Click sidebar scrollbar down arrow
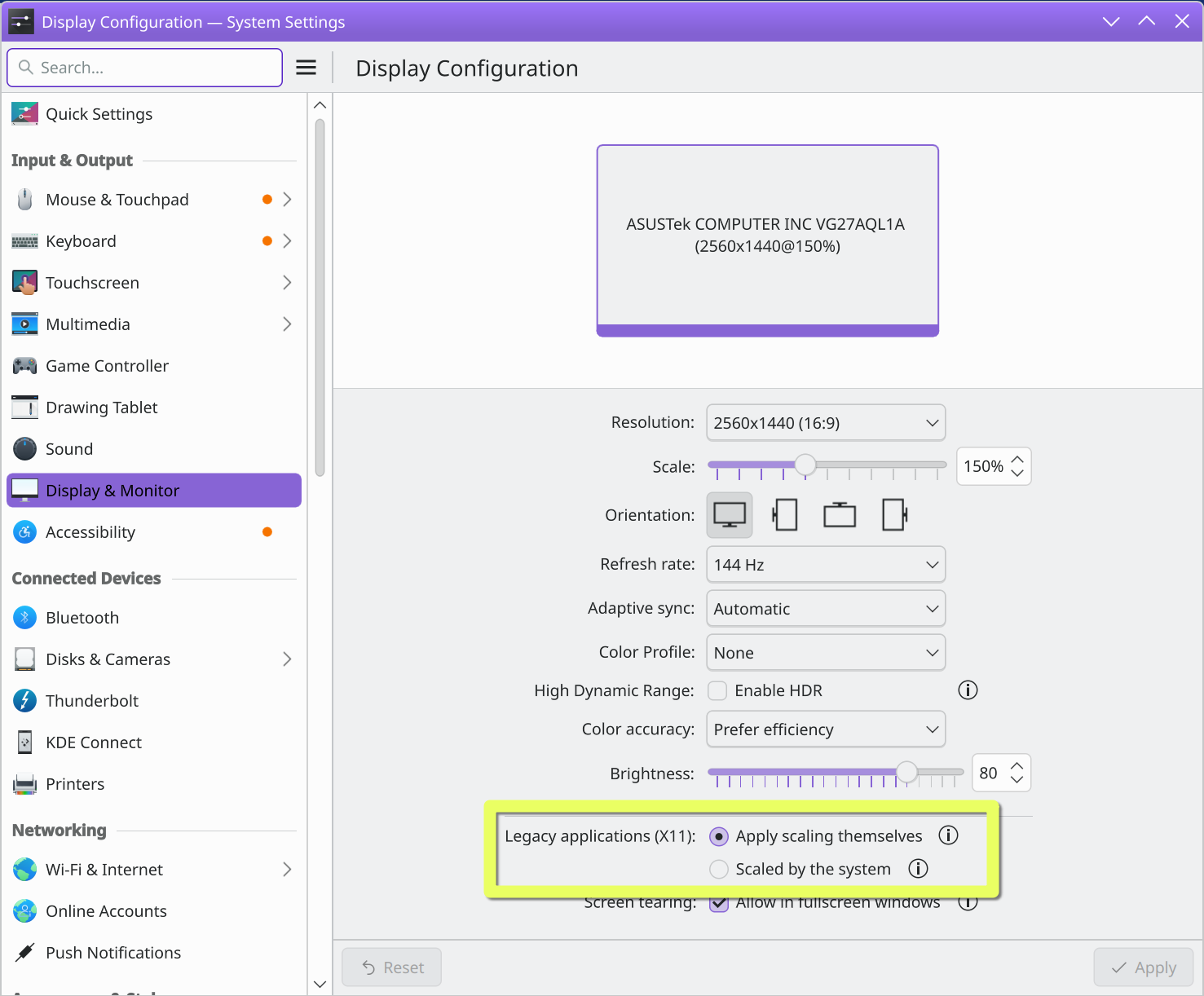 point(320,984)
